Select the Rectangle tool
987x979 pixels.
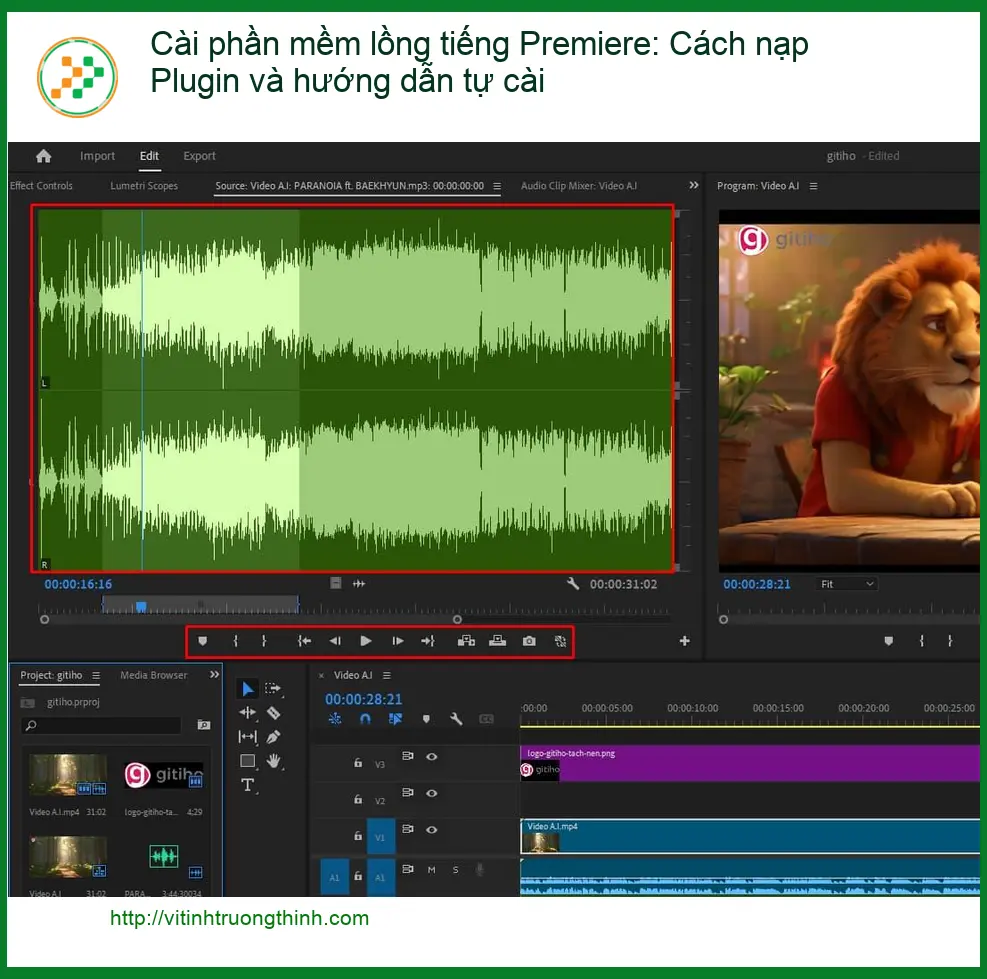pos(248,761)
